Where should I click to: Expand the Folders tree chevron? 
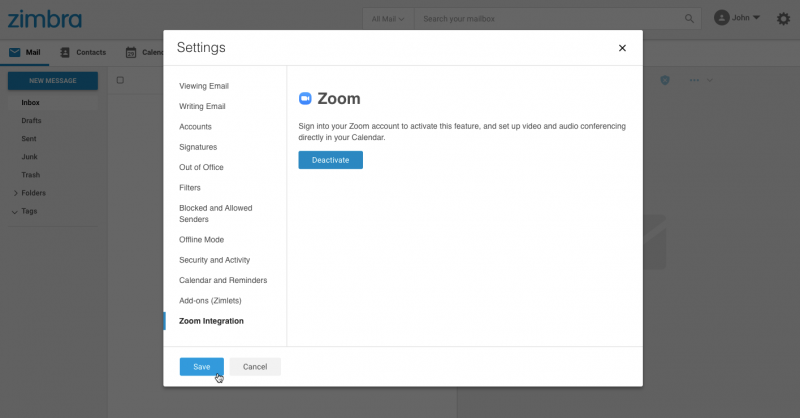pos(15,193)
